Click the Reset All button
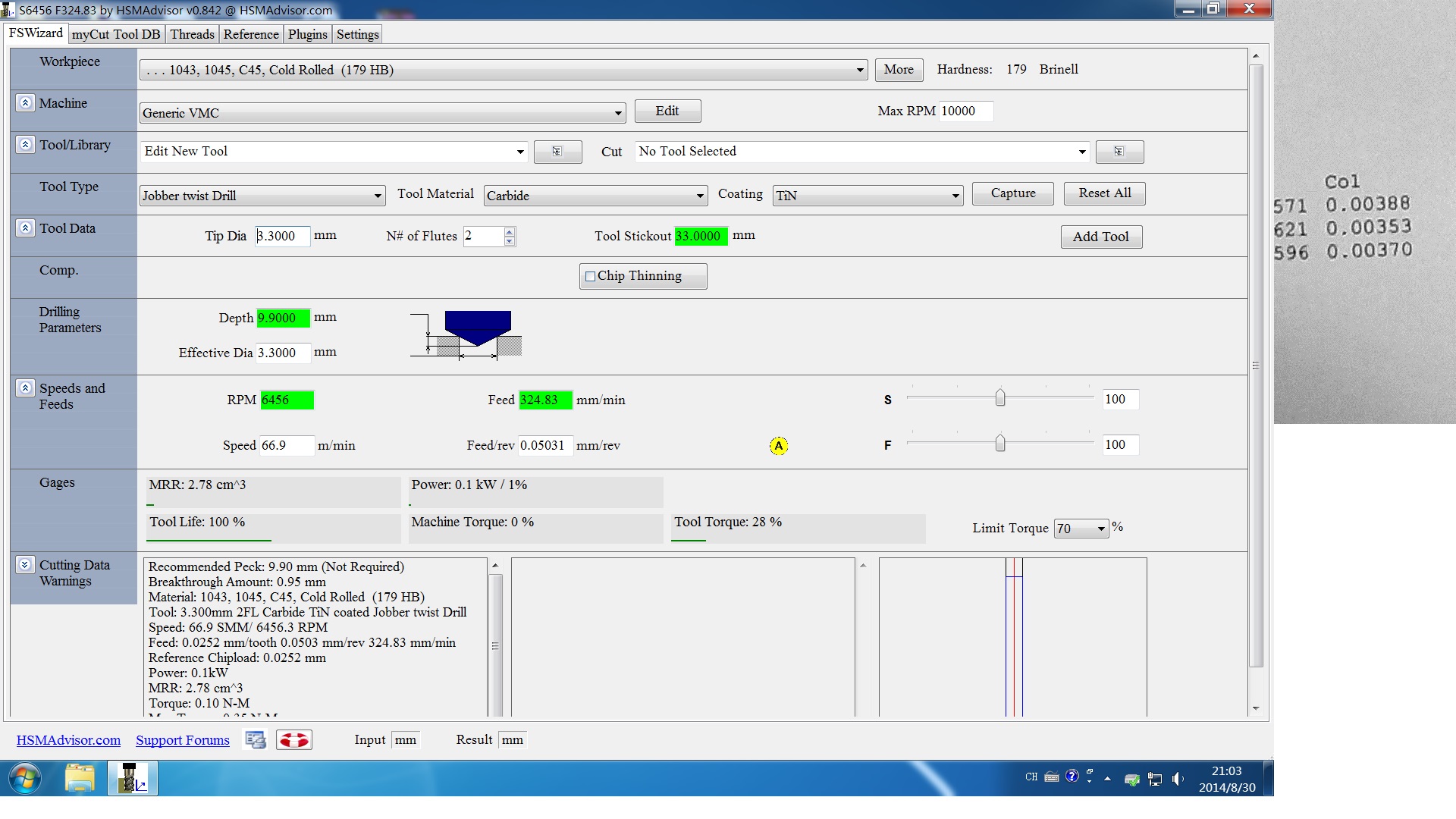 [1104, 193]
